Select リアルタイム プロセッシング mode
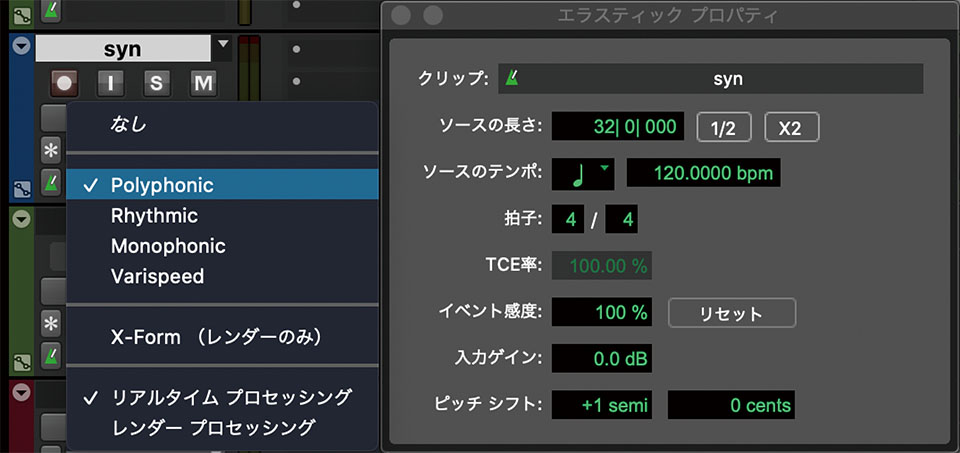This screenshot has width=960, height=453. click(222, 397)
